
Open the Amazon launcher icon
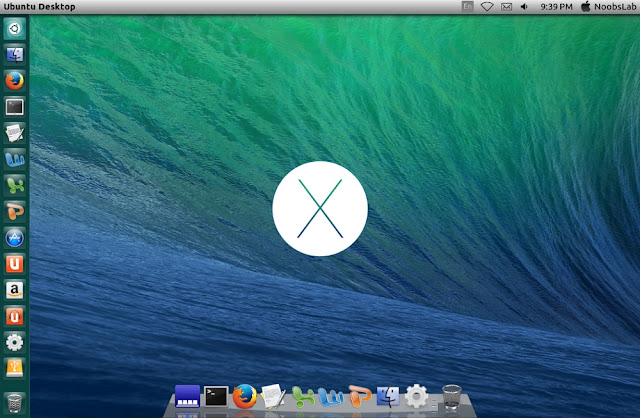click(x=15, y=290)
